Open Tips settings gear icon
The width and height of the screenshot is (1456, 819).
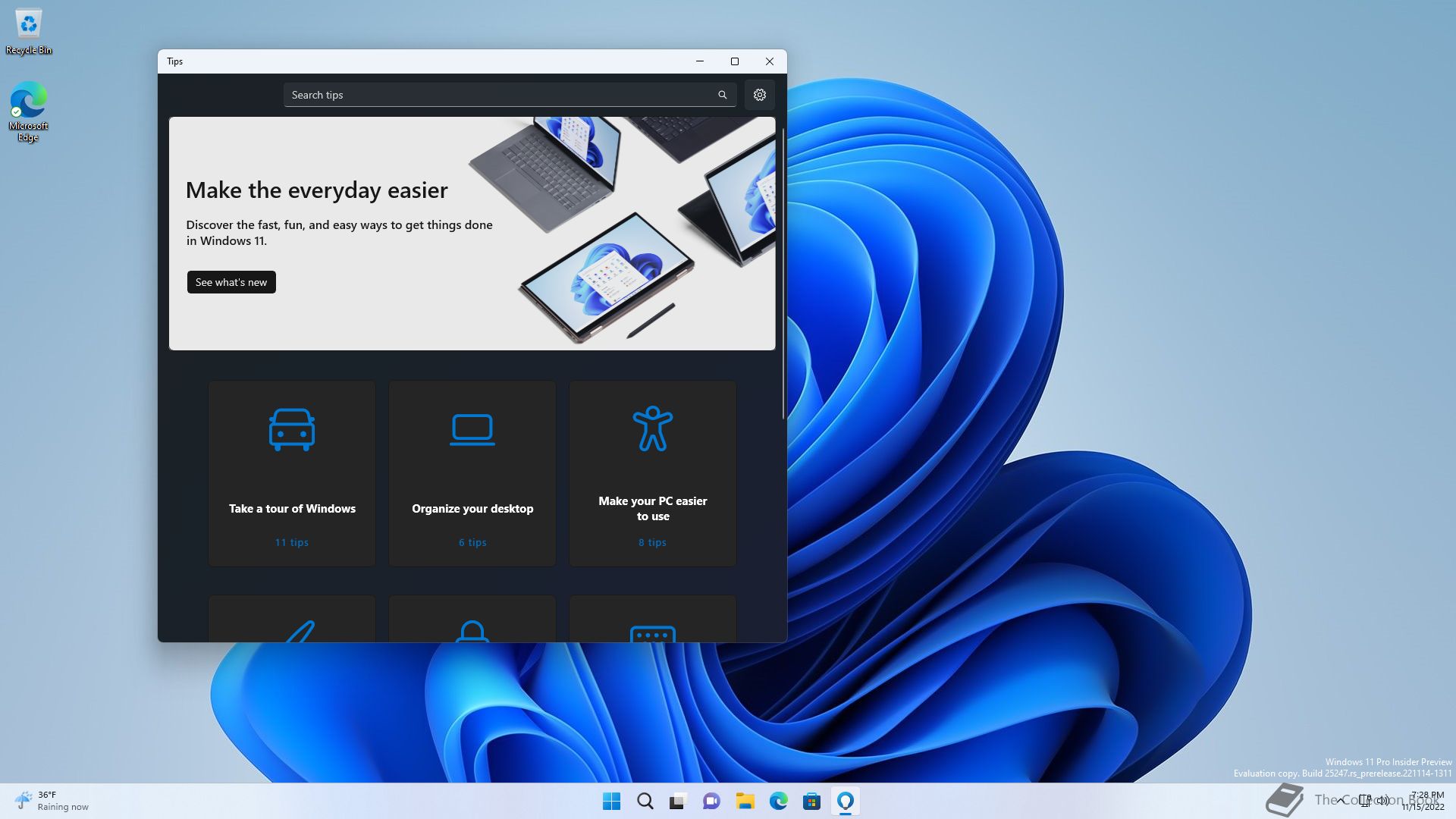[x=759, y=95]
